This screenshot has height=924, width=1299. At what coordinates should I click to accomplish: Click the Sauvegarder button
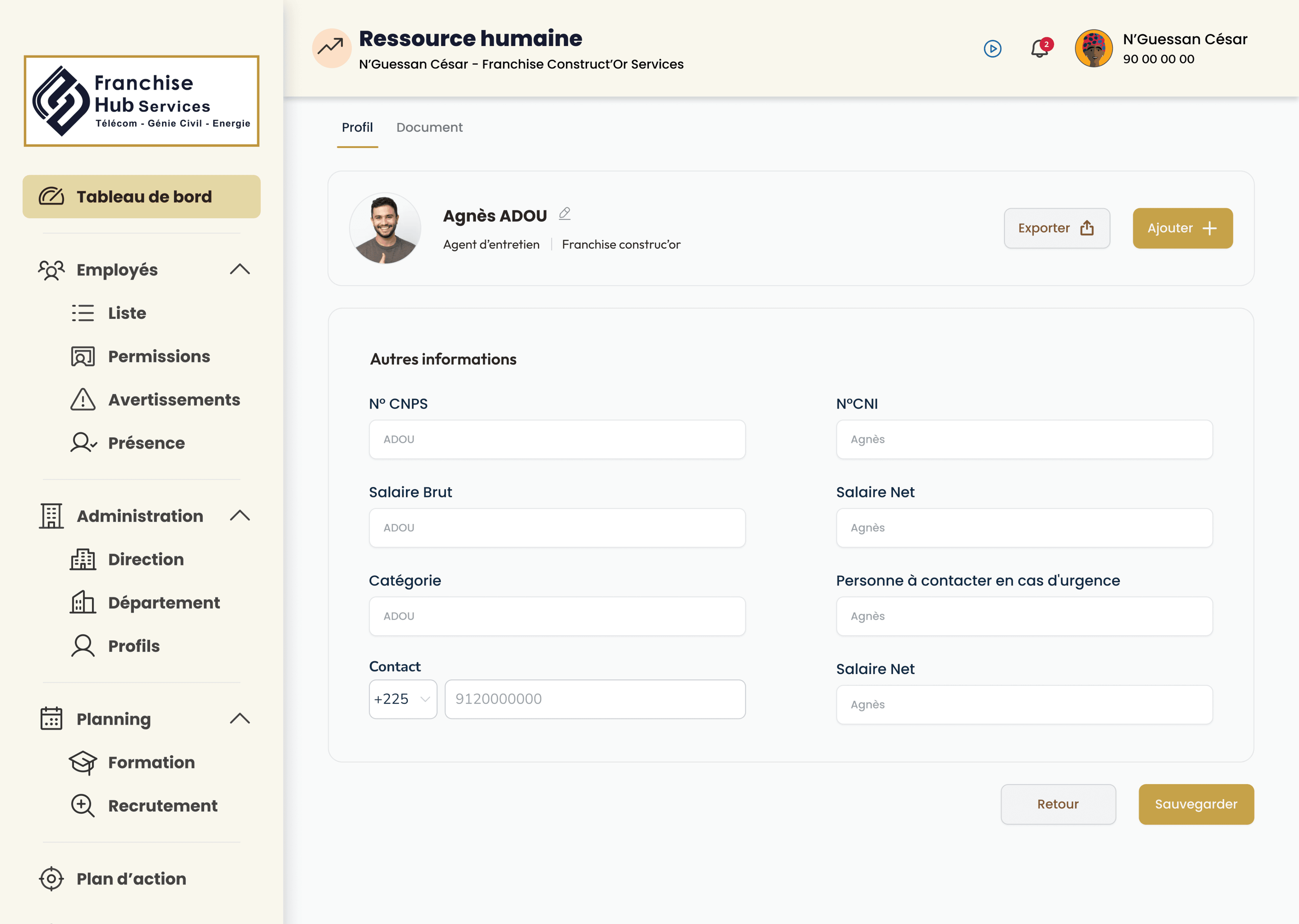(1195, 805)
